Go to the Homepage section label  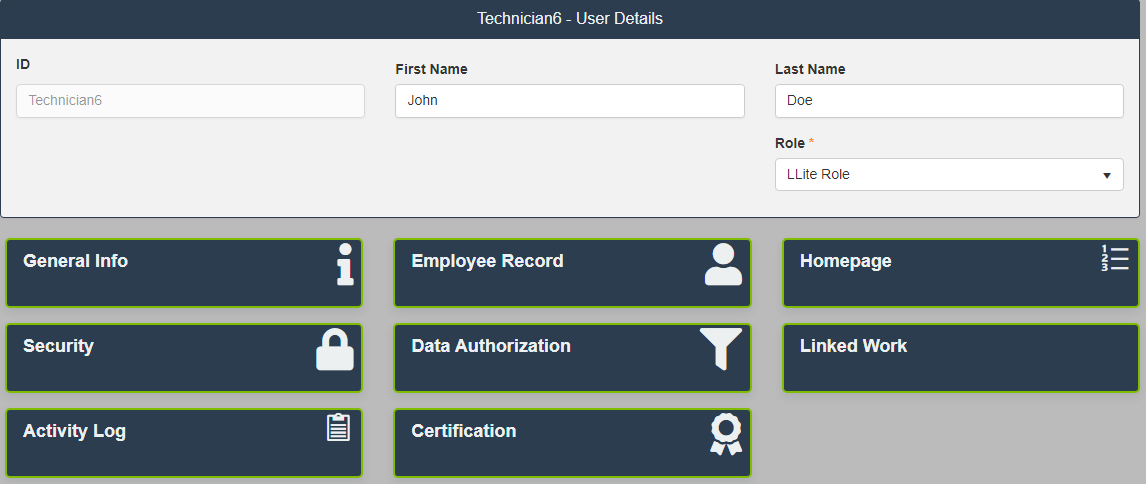pyautogui.click(x=845, y=261)
